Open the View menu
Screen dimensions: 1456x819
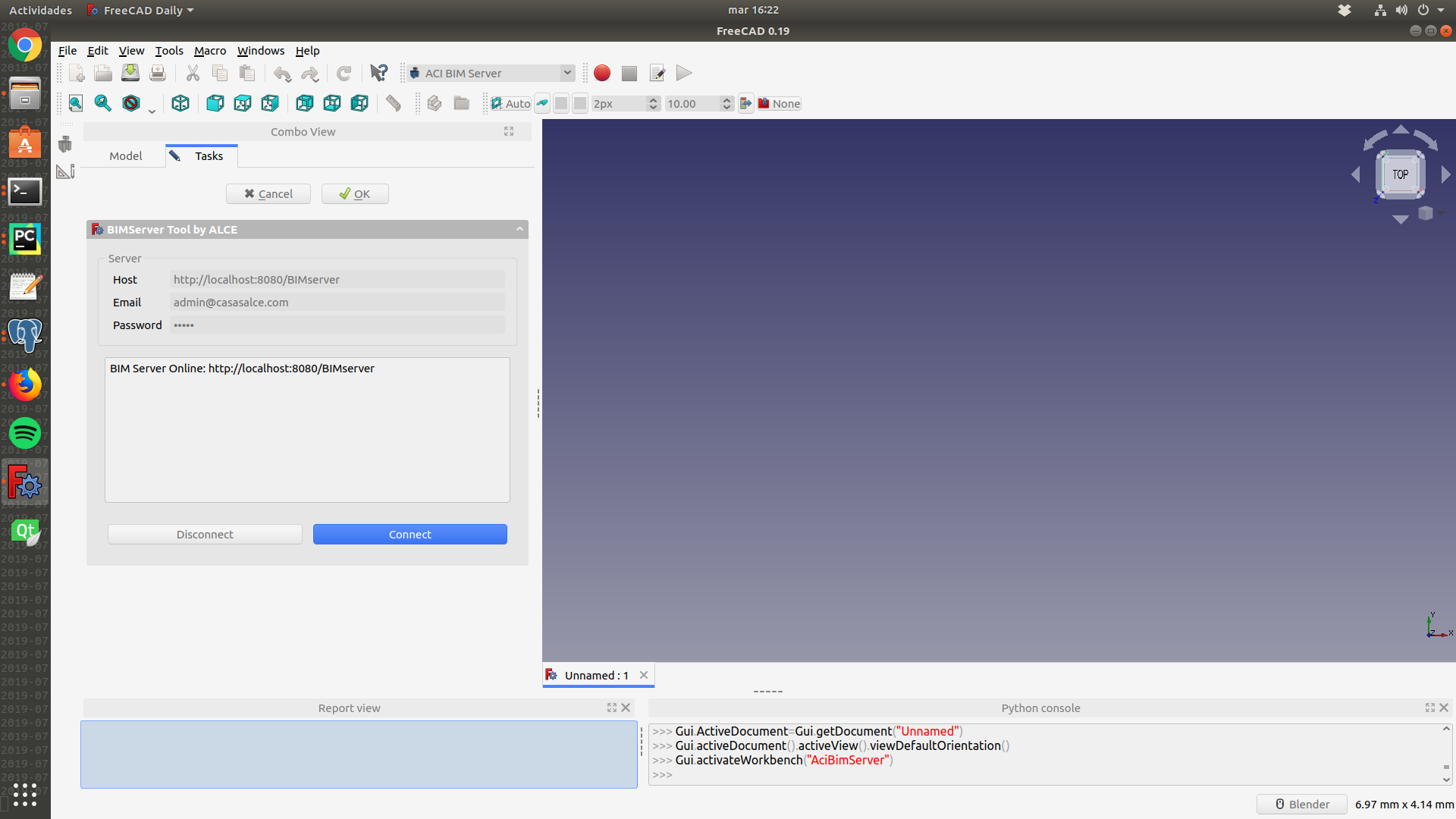tap(131, 51)
